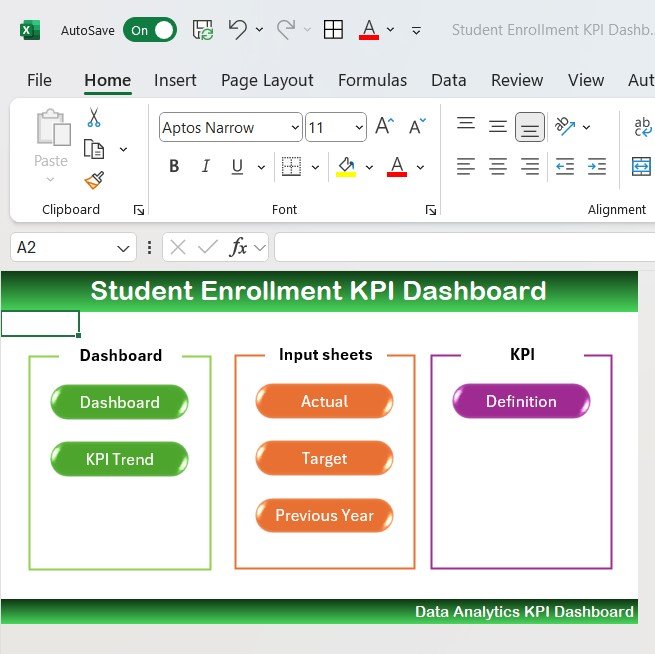The height and width of the screenshot is (654, 655).
Task: Align text left
Action: 466,166
